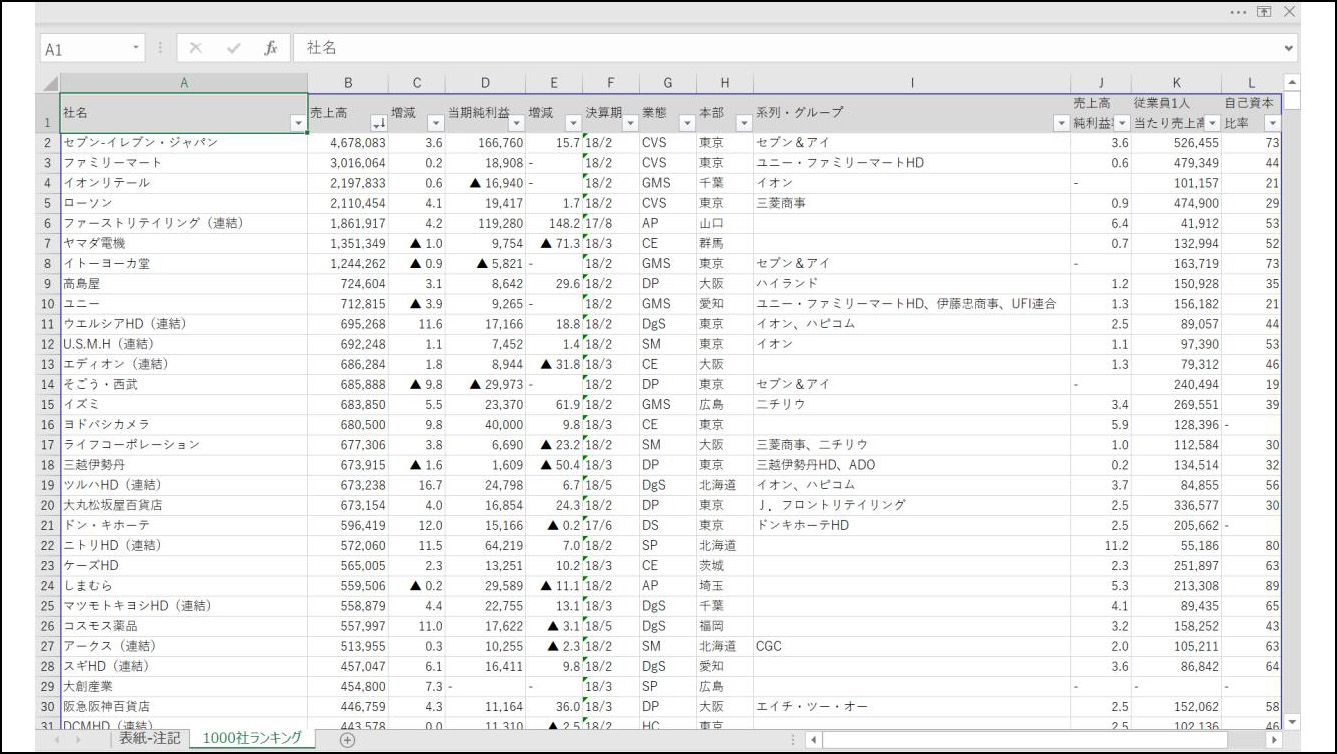Open the ribbon display options icon

[1264, 12]
